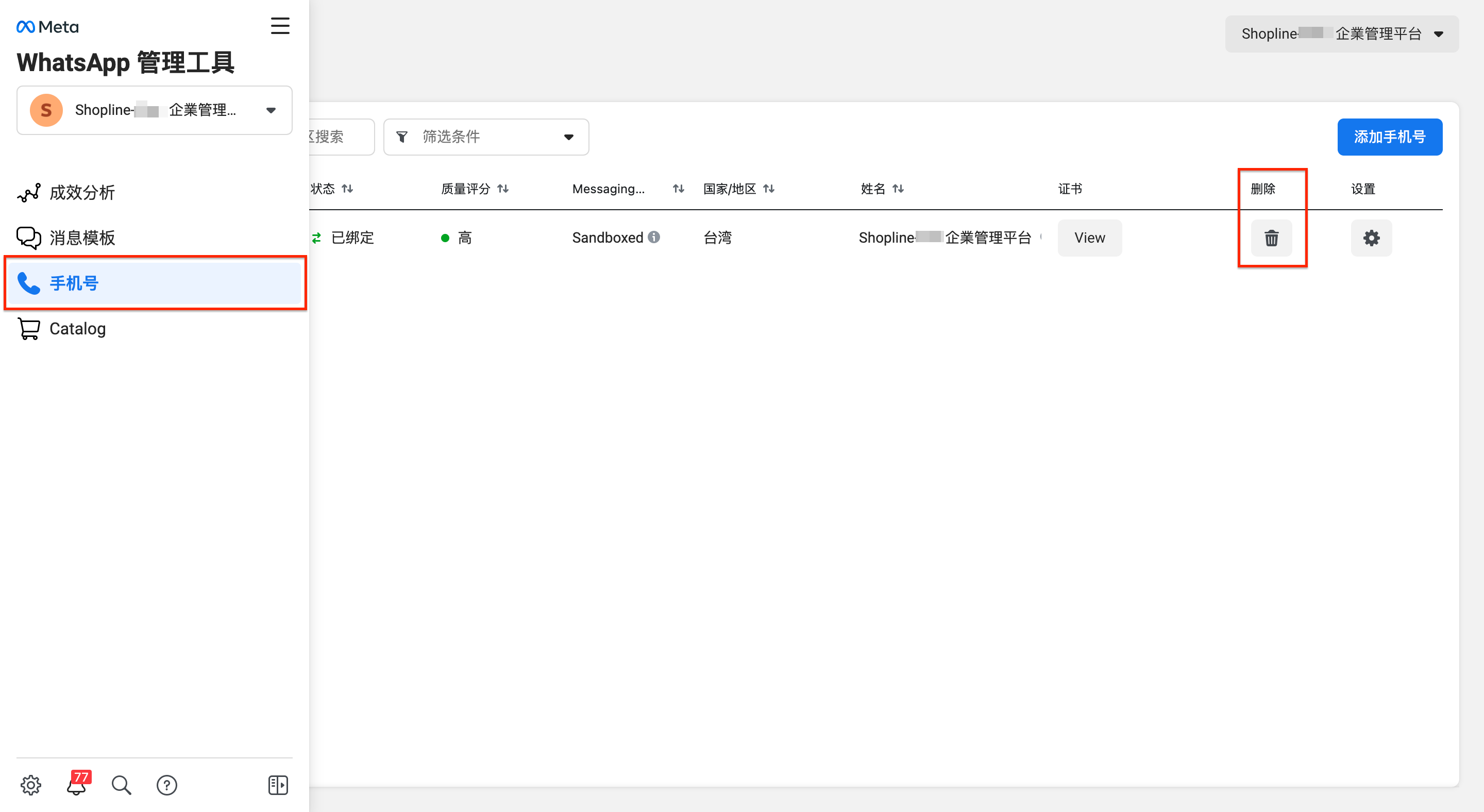Toggle the hamburger menu icon
Screen dimensions: 1484x812
click(280, 26)
